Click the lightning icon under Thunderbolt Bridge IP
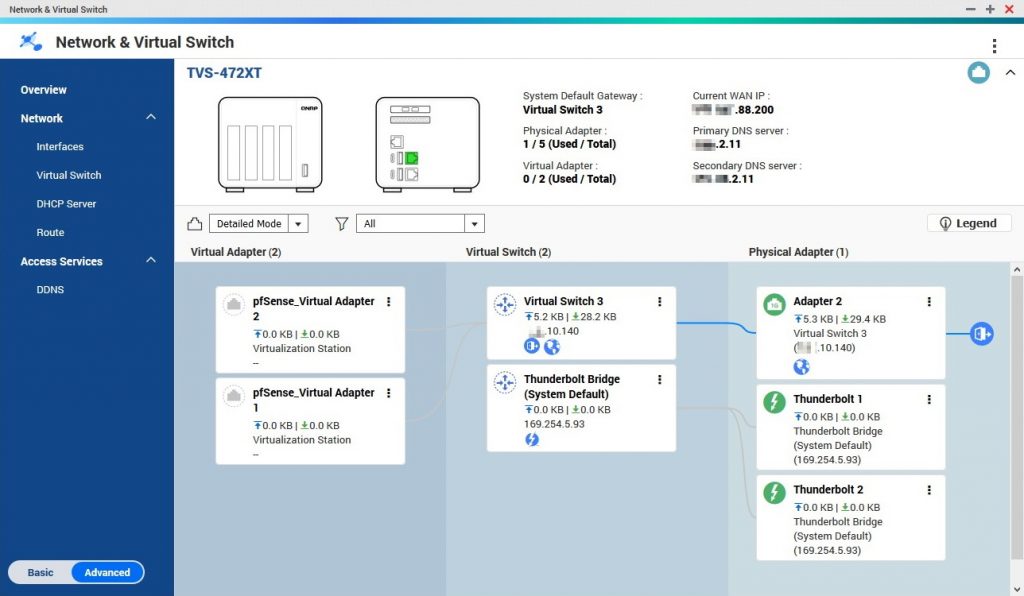1024x596 pixels. [x=532, y=439]
